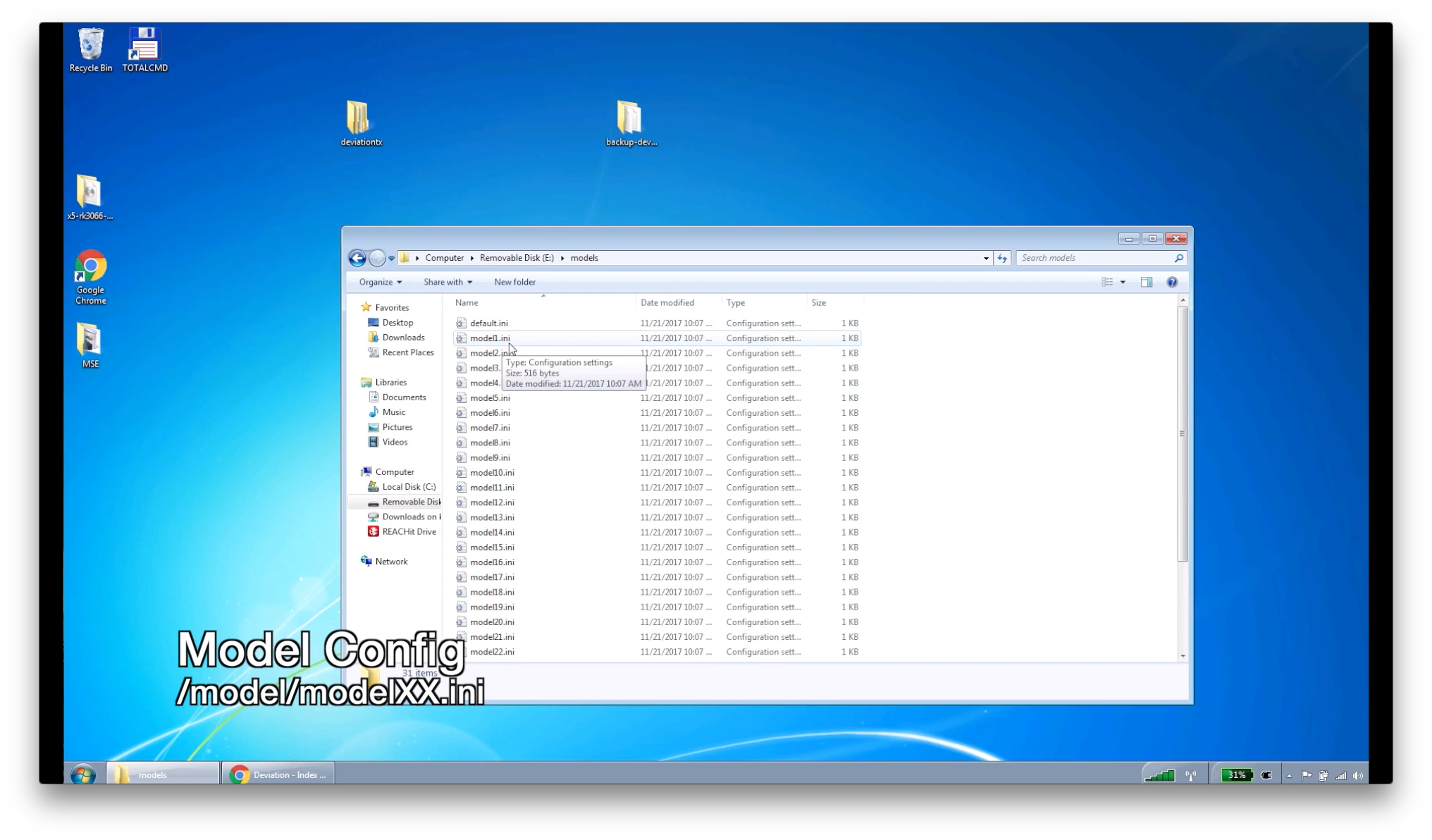Go back with Explorer's Back arrow

click(357, 258)
